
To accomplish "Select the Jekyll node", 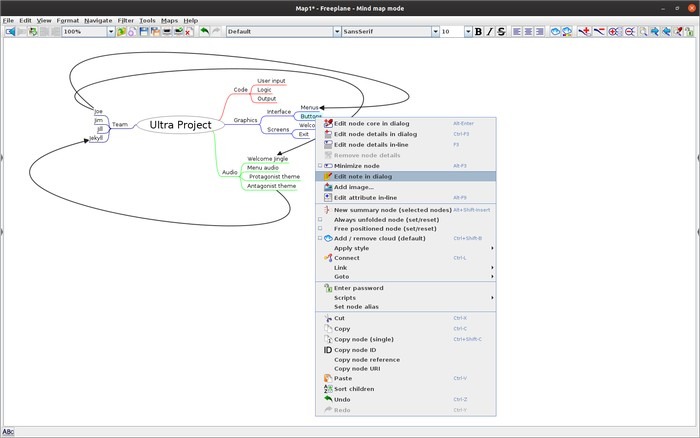I will pyautogui.click(x=96, y=138).
